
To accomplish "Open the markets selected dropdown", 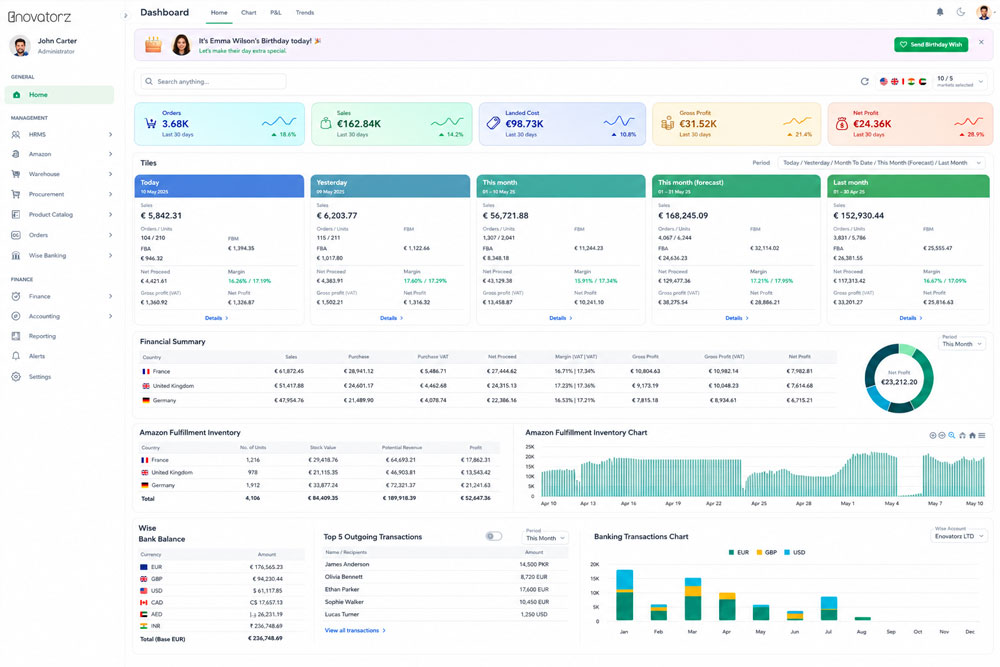I will [x=959, y=82].
